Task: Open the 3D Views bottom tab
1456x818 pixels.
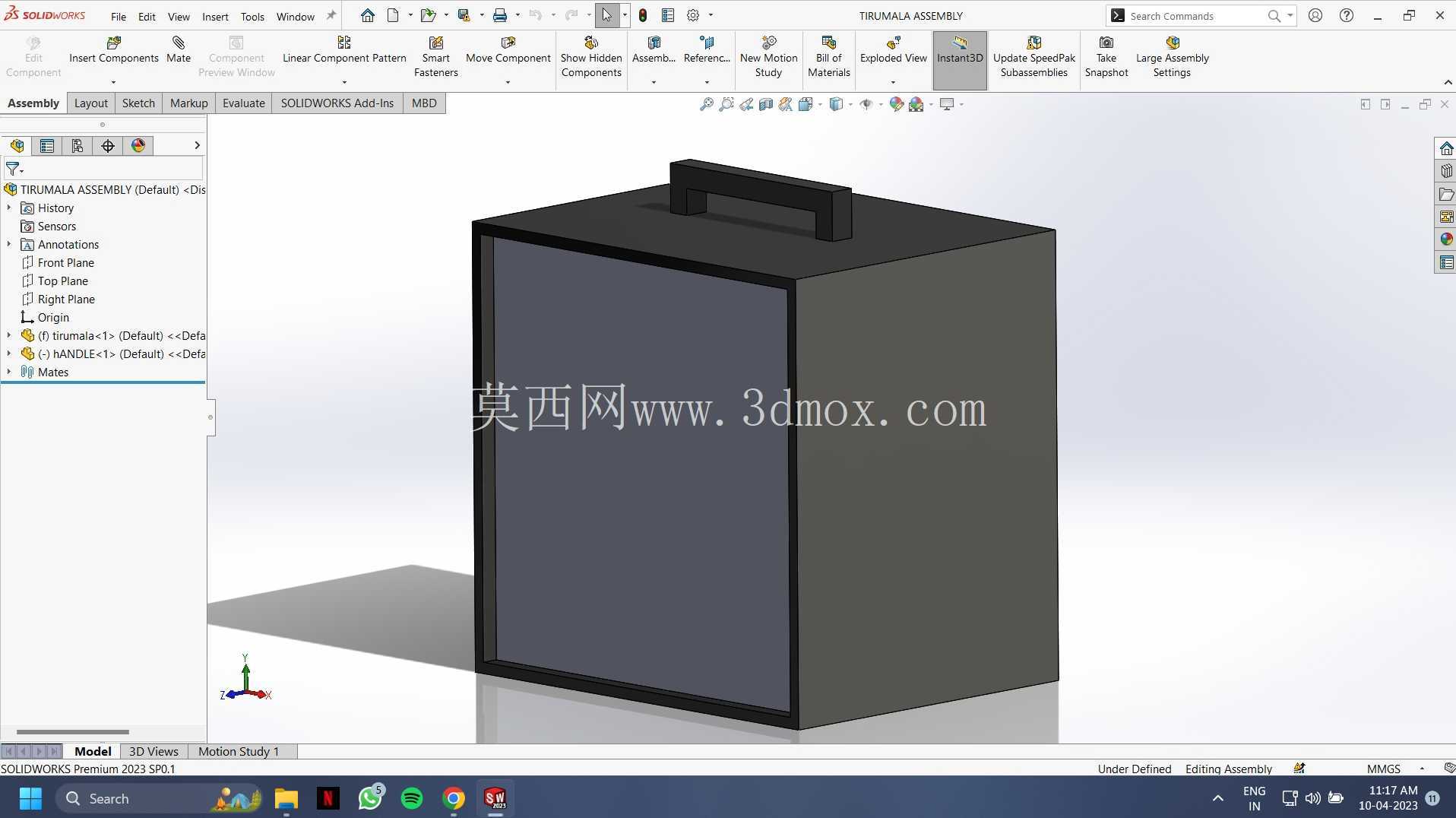Action: (x=154, y=751)
